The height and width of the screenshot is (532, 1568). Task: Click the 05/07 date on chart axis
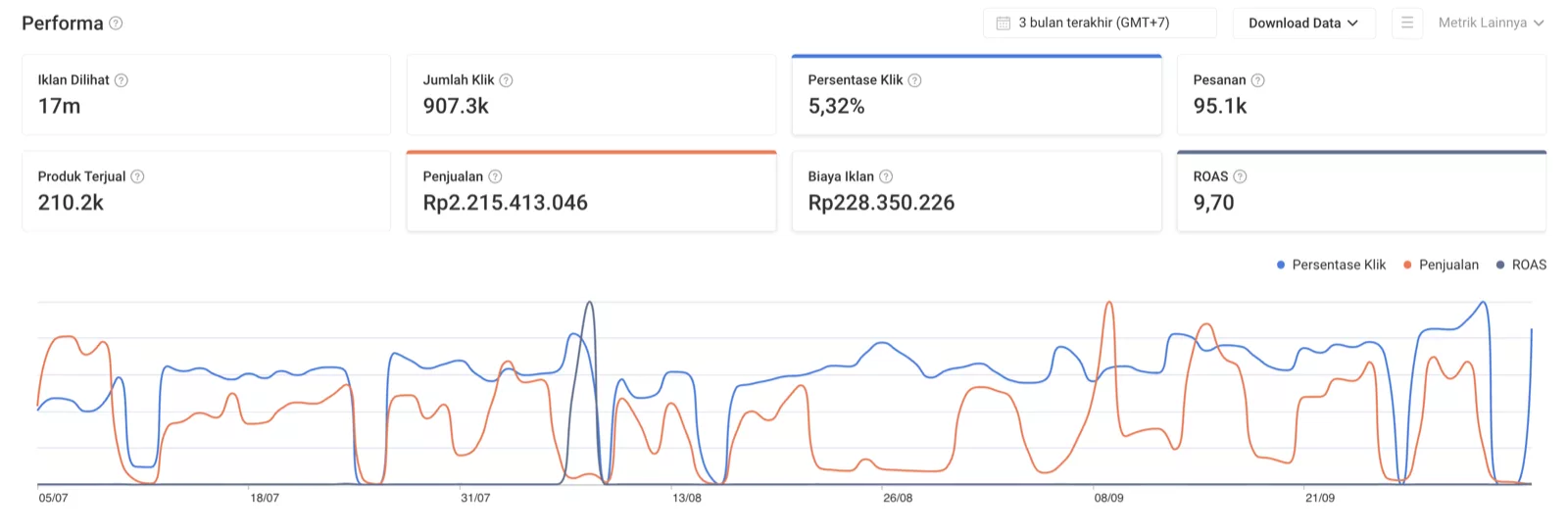coord(54,498)
